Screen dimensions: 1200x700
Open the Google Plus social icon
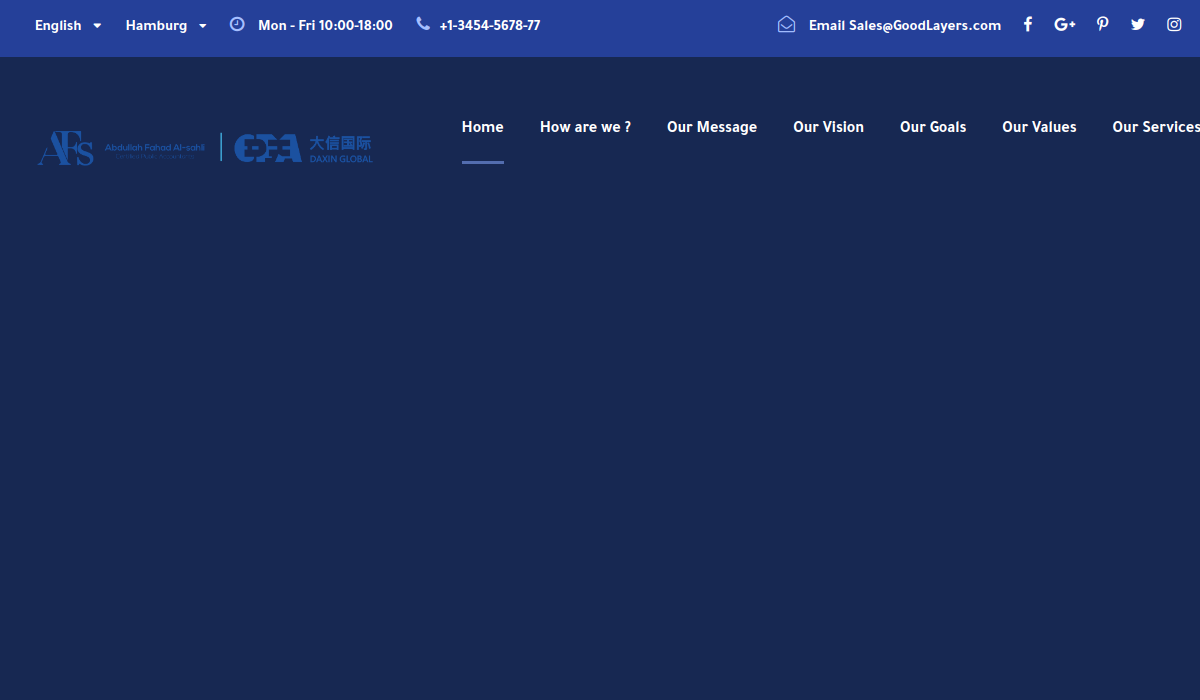coord(1065,25)
